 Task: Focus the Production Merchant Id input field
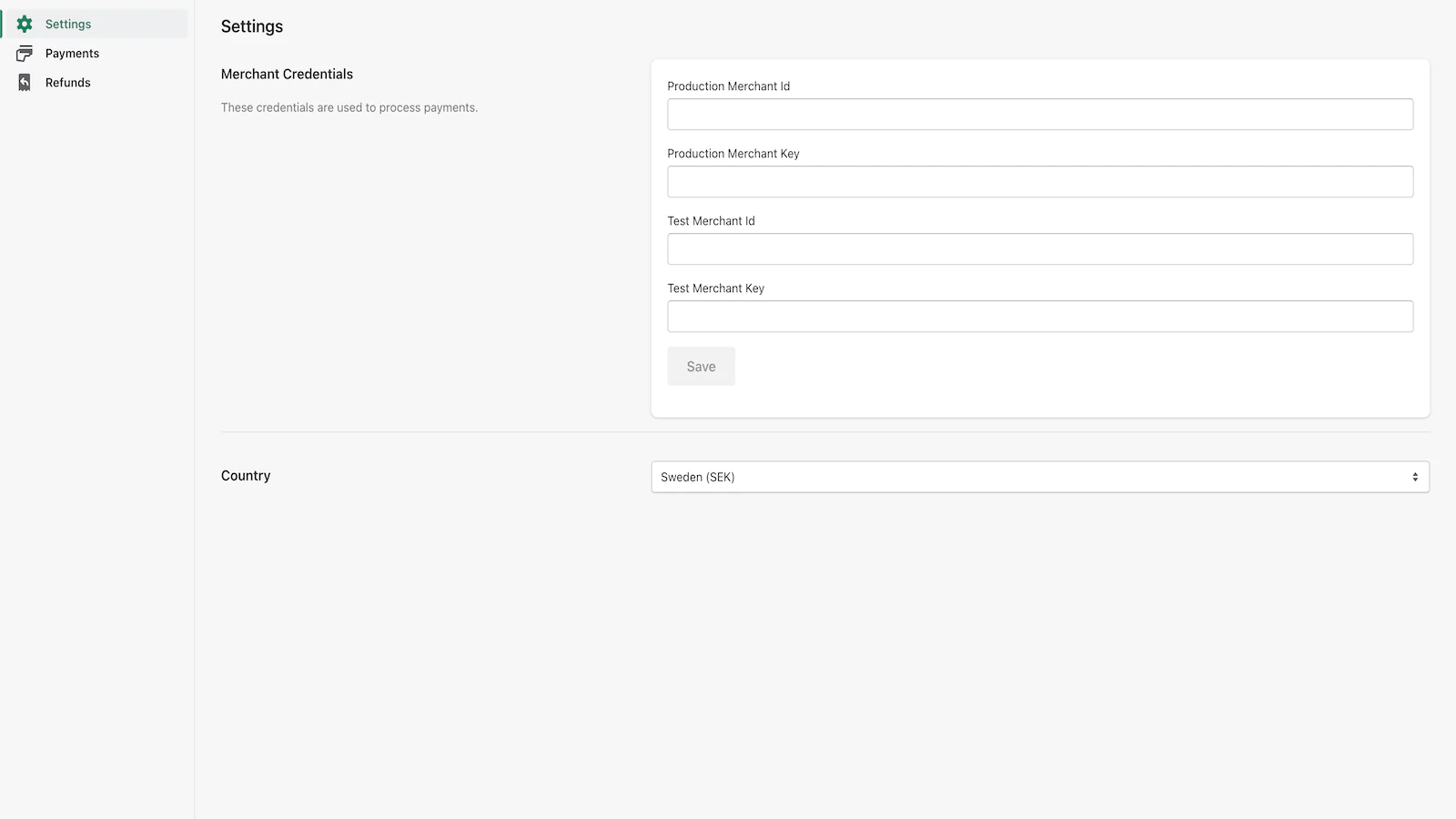tap(1039, 115)
